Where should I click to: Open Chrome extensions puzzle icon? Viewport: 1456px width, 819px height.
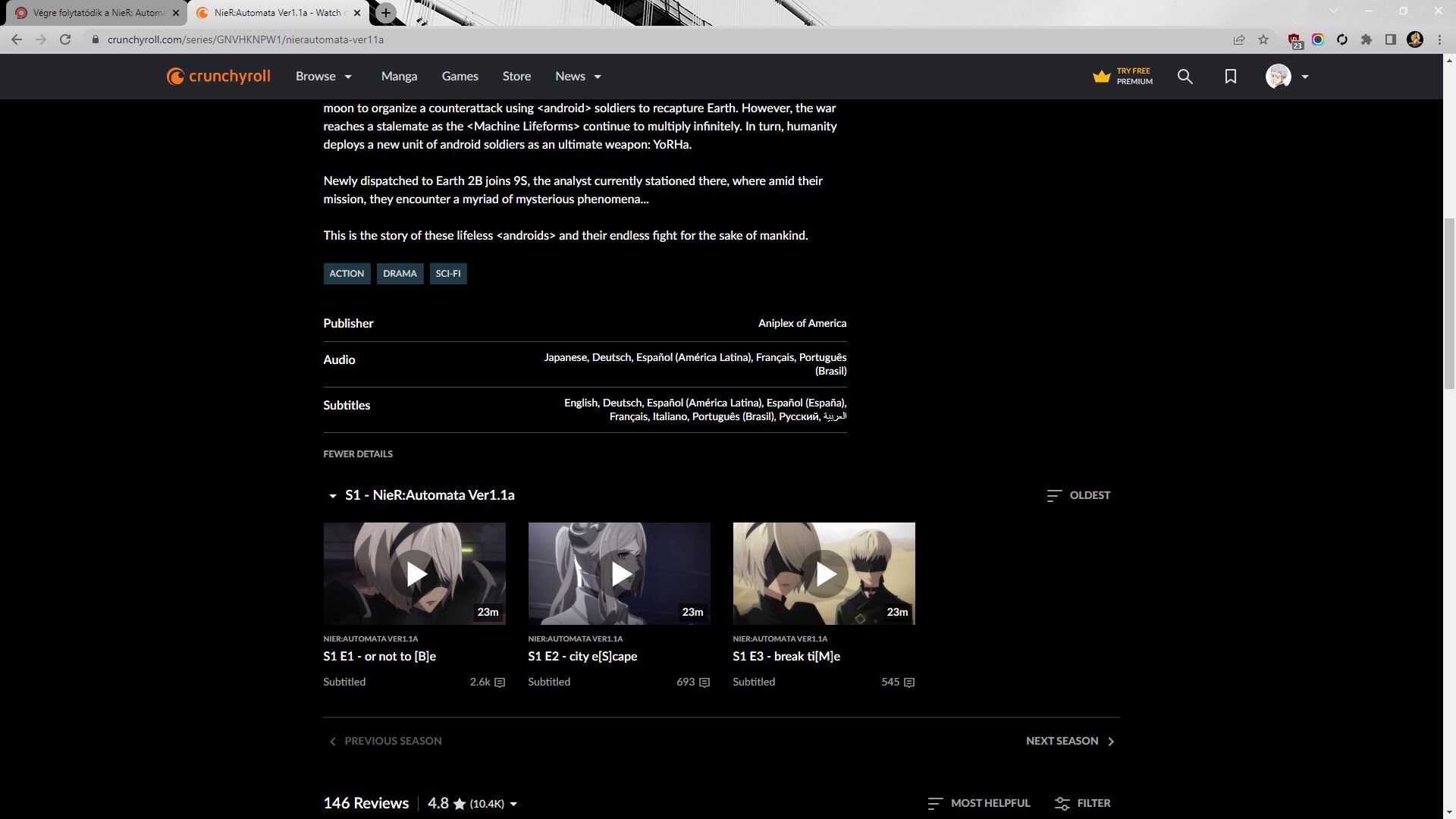1367,39
